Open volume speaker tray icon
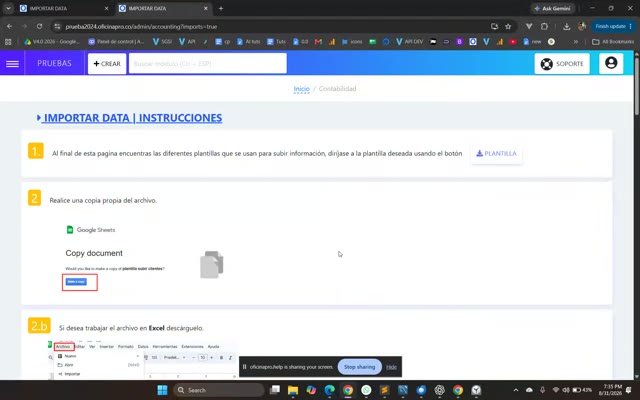 pyautogui.click(x=566, y=390)
